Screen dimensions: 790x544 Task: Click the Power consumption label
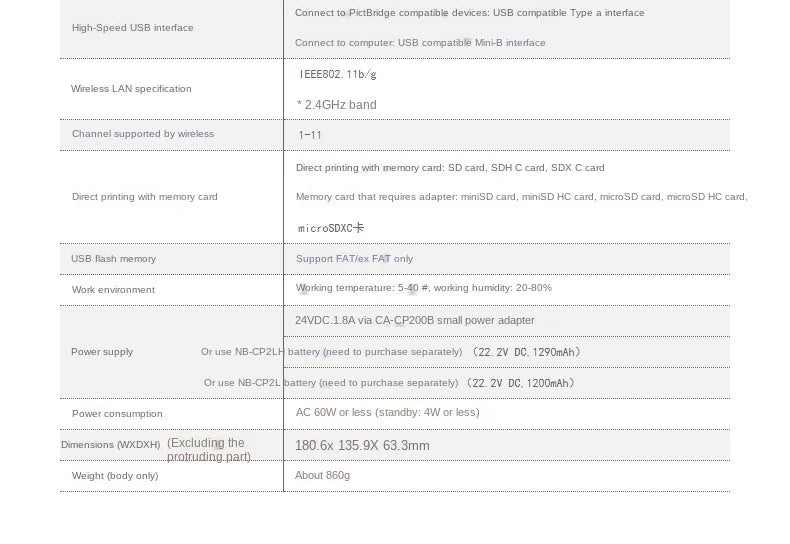(x=117, y=414)
